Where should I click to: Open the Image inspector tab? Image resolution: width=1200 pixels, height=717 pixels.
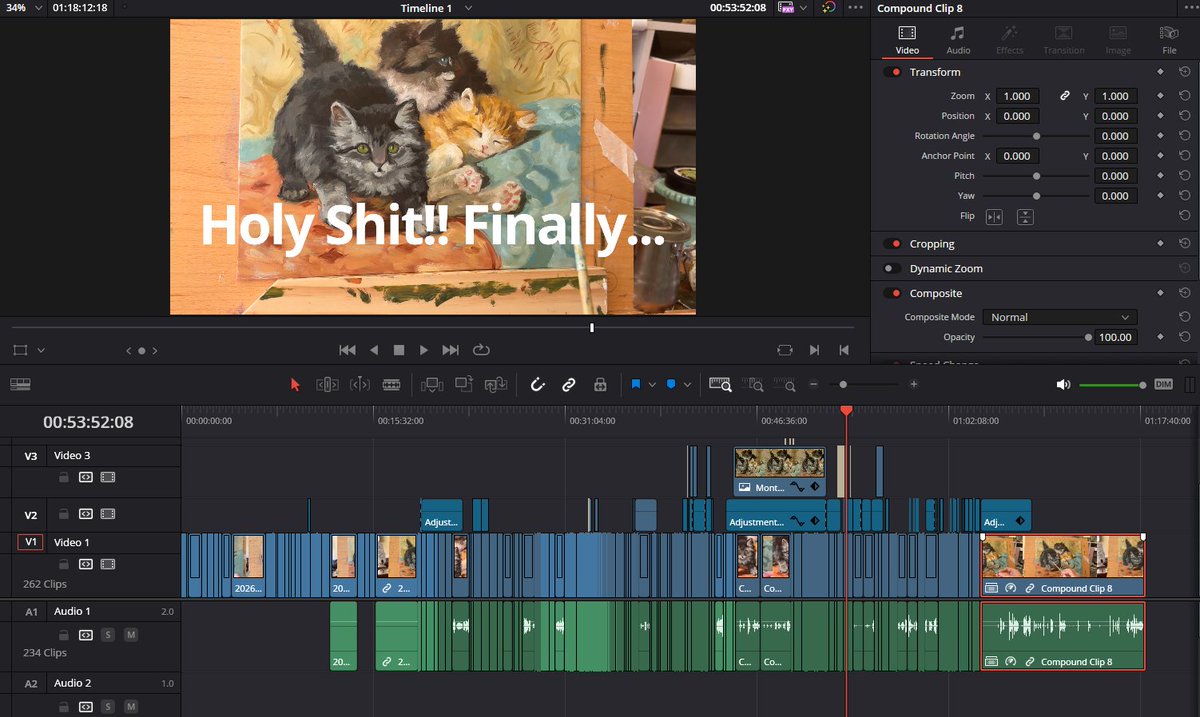(x=1118, y=40)
